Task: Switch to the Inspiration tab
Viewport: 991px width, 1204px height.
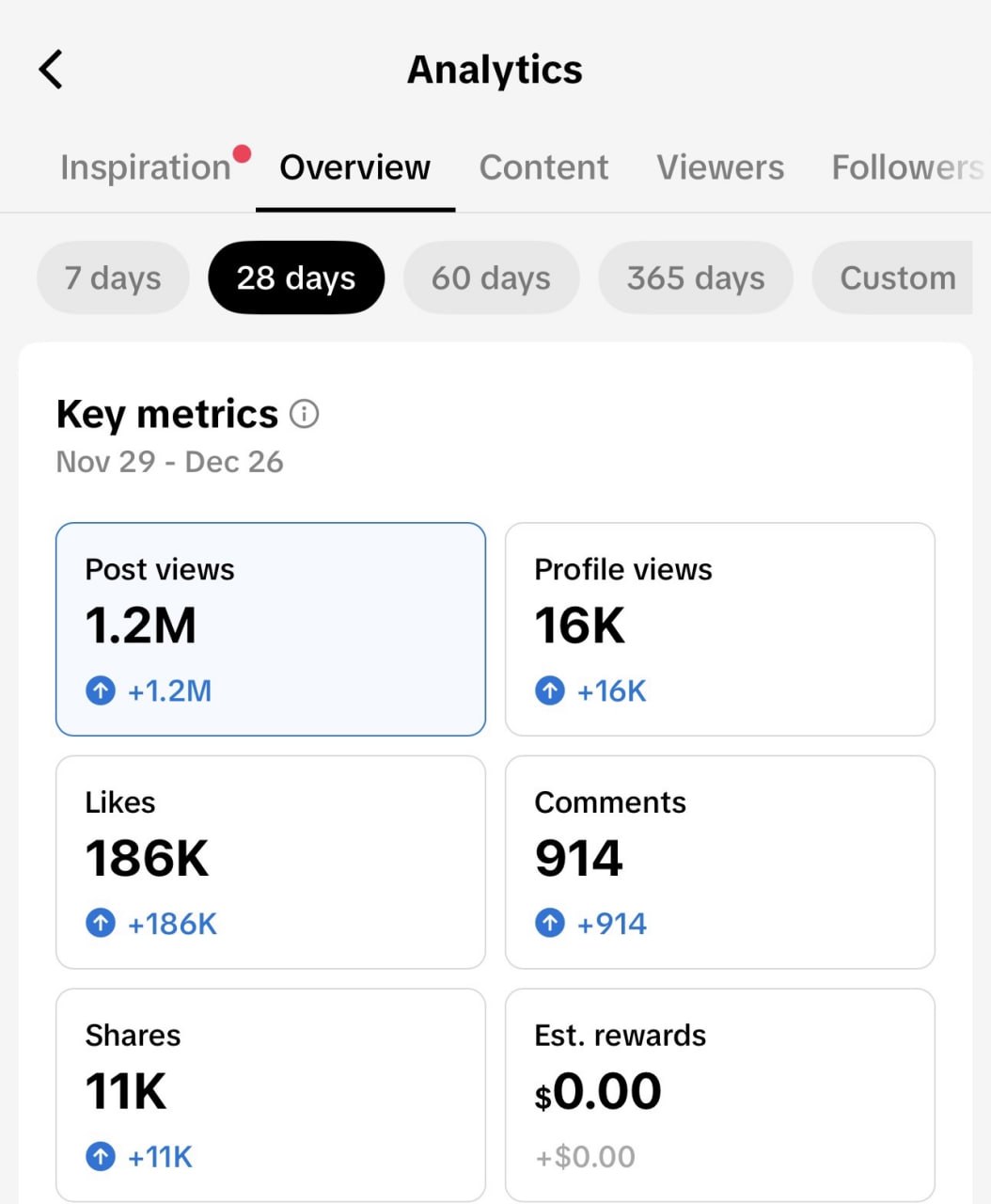Action: tap(145, 167)
